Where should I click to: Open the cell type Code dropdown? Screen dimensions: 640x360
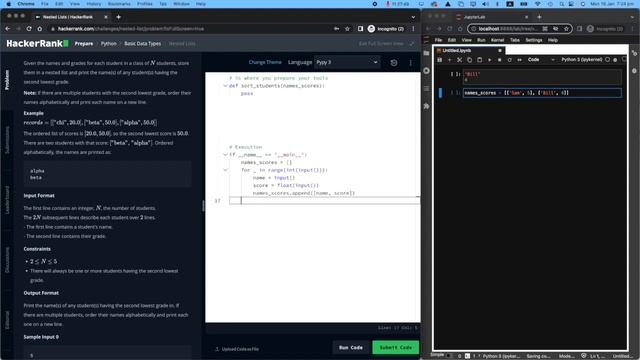click(x=541, y=60)
